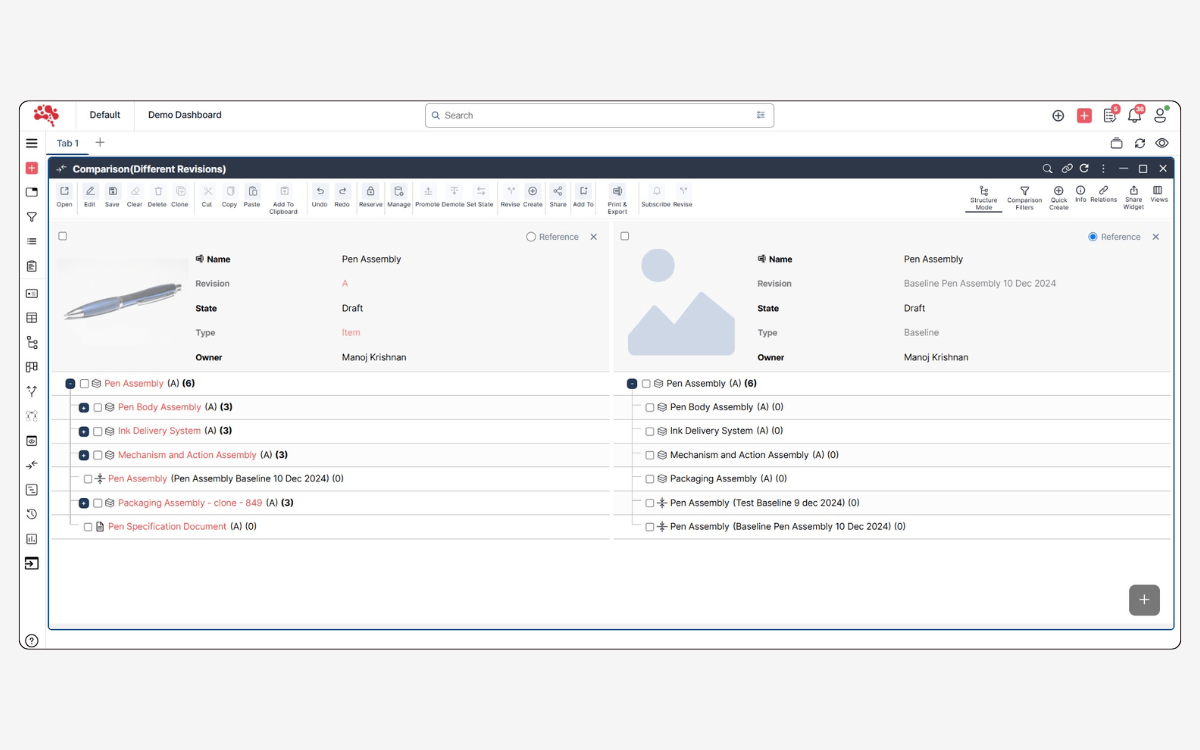Switch to the Demo Dashboard tab
This screenshot has height=750, width=1200.
click(185, 115)
